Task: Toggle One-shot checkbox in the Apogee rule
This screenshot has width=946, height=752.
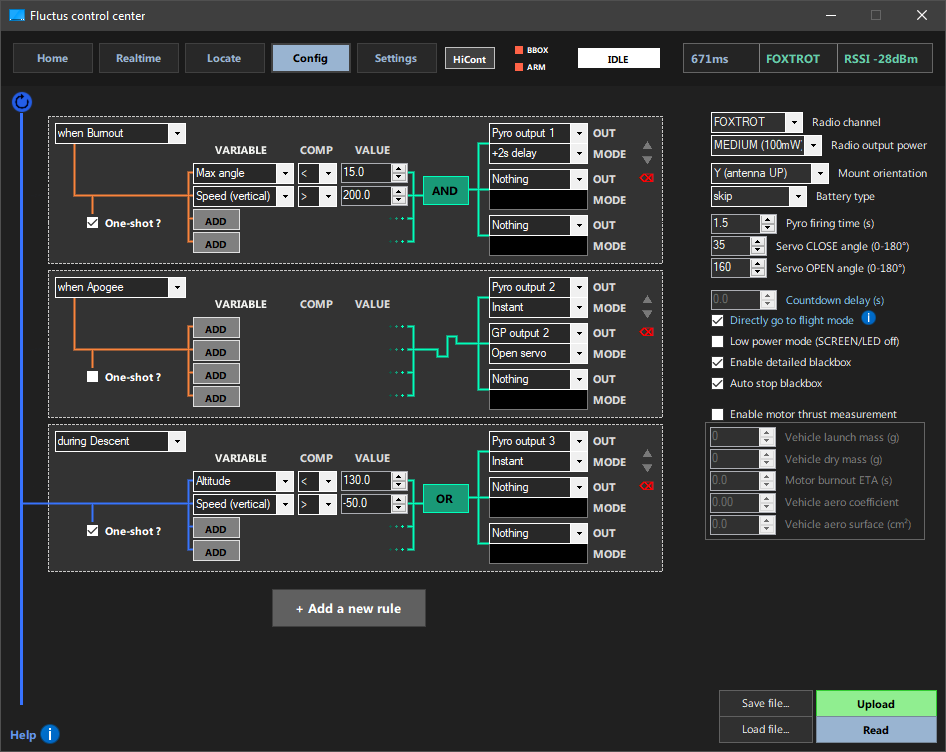Action: point(93,377)
